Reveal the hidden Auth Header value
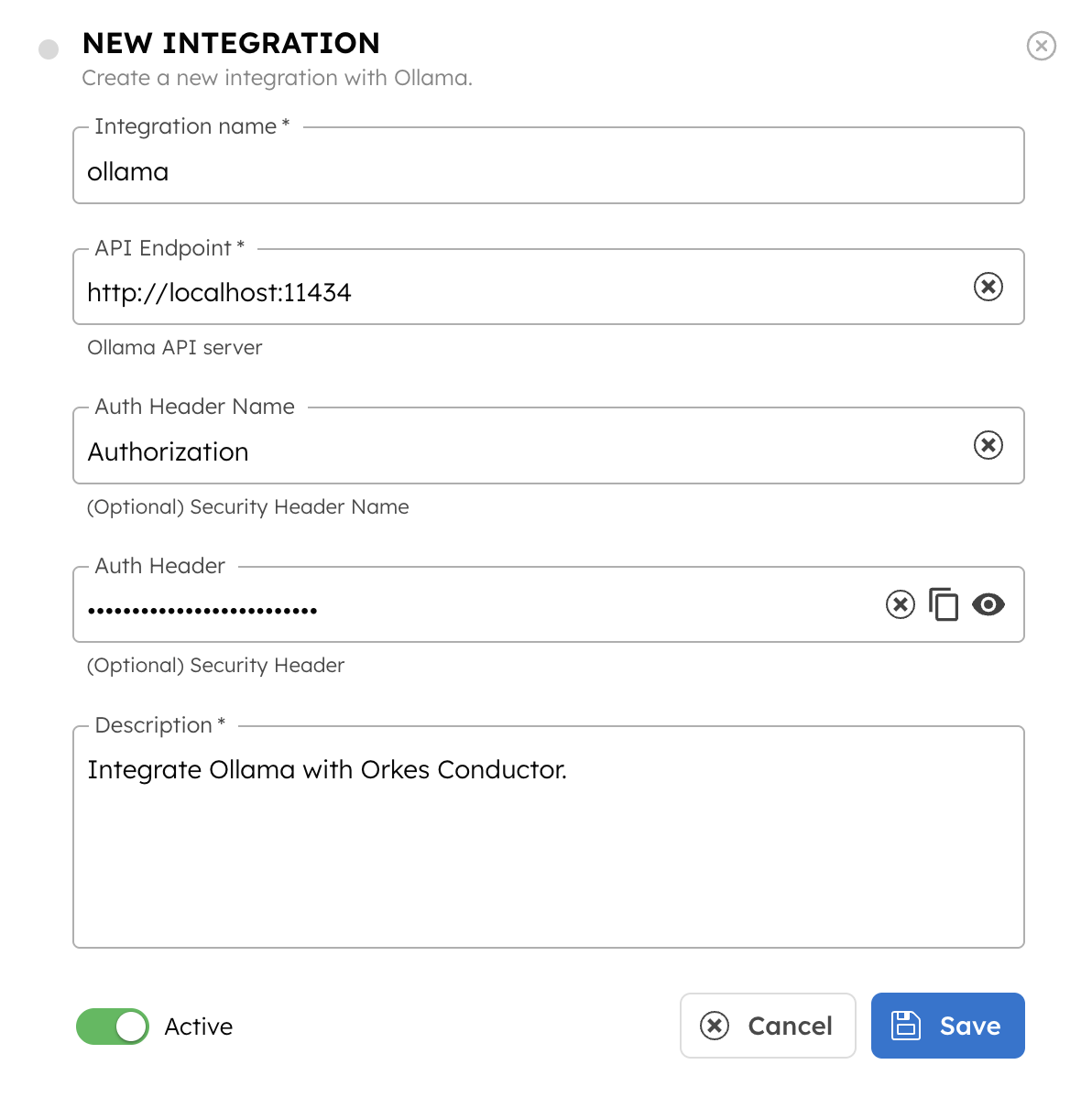 pyautogui.click(x=988, y=604)
